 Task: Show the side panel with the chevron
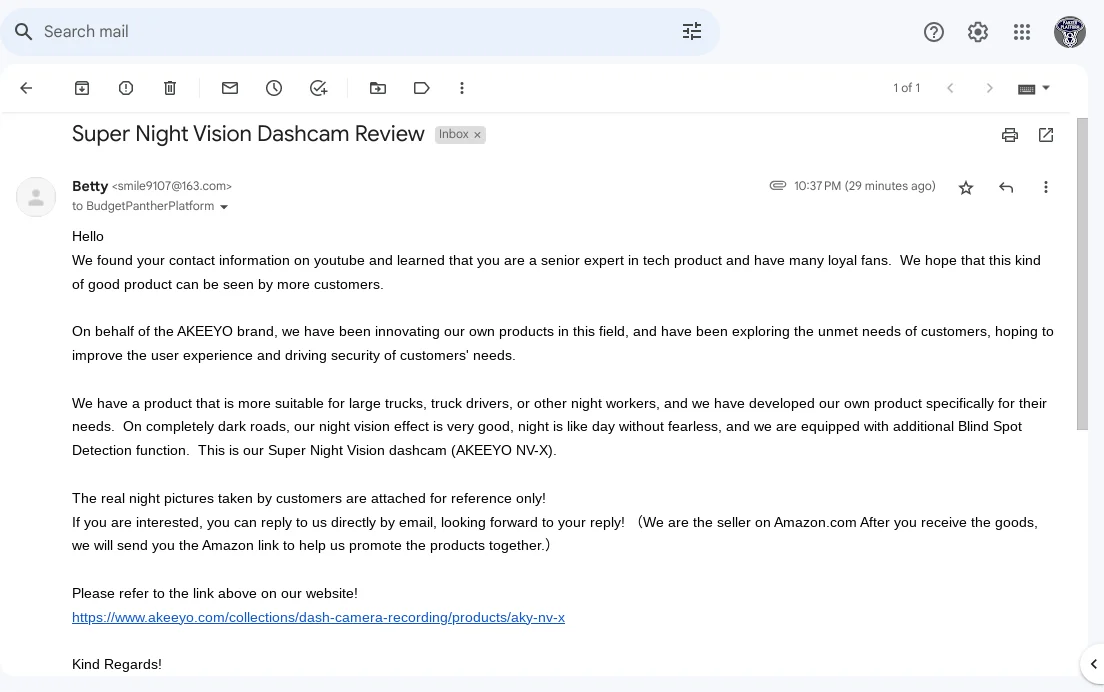tap(1093, 664)
